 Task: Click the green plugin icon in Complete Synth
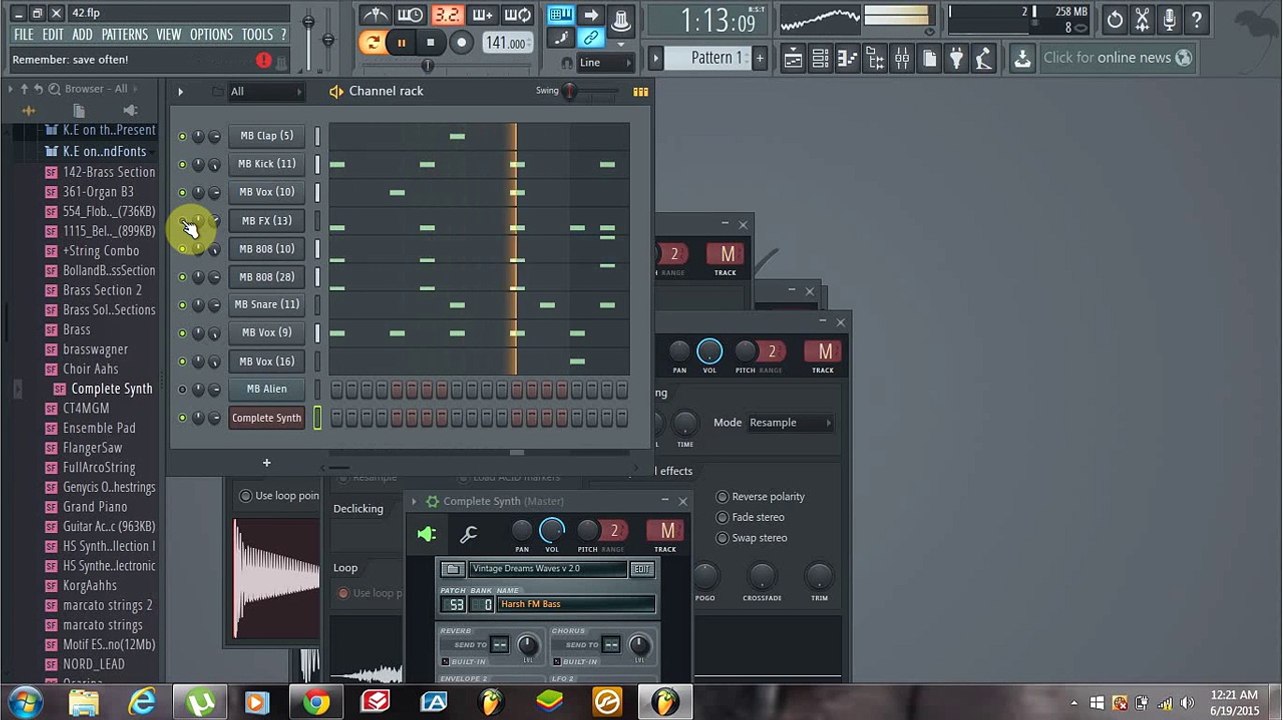[x=427, y=535]
